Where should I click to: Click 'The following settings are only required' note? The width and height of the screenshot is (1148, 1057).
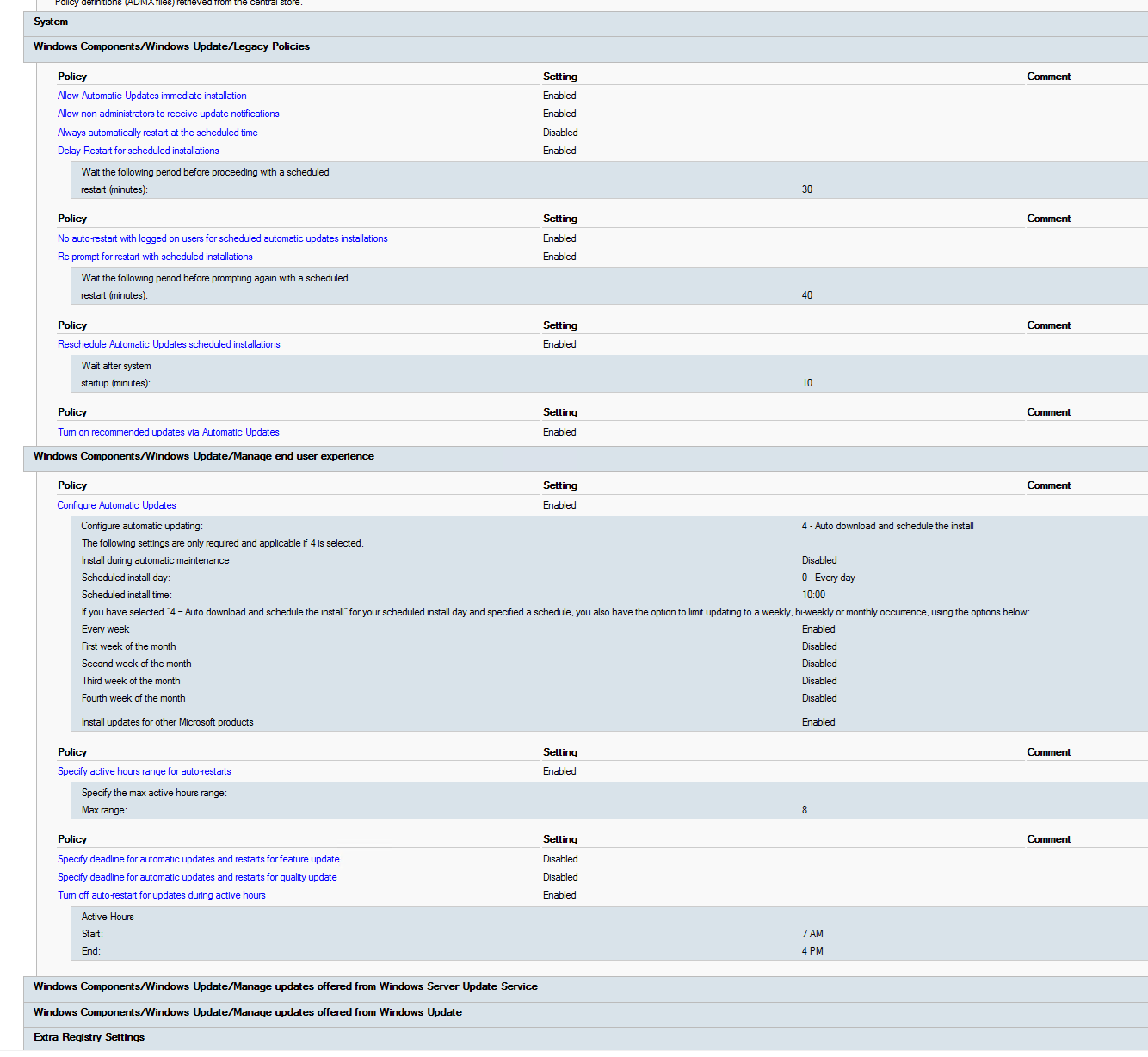pos(222,543)
